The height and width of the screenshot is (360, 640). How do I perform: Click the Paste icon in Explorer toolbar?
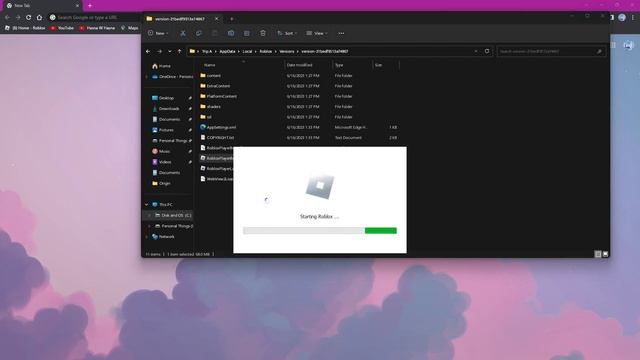click(215, 33)
